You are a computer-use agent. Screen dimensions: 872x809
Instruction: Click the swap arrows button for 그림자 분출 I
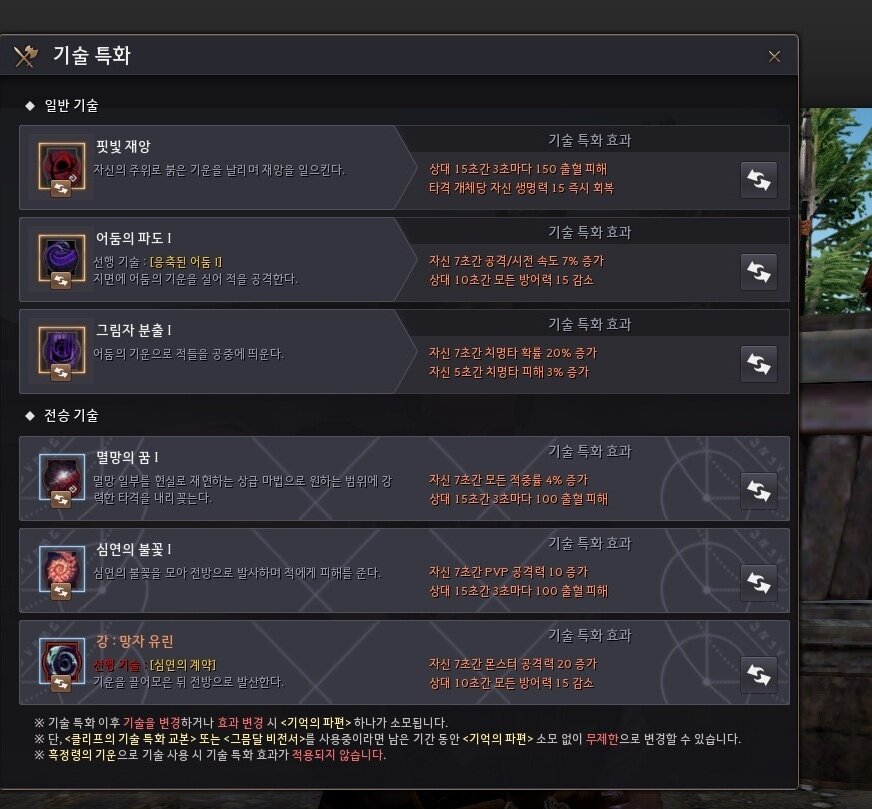(759, 364)
